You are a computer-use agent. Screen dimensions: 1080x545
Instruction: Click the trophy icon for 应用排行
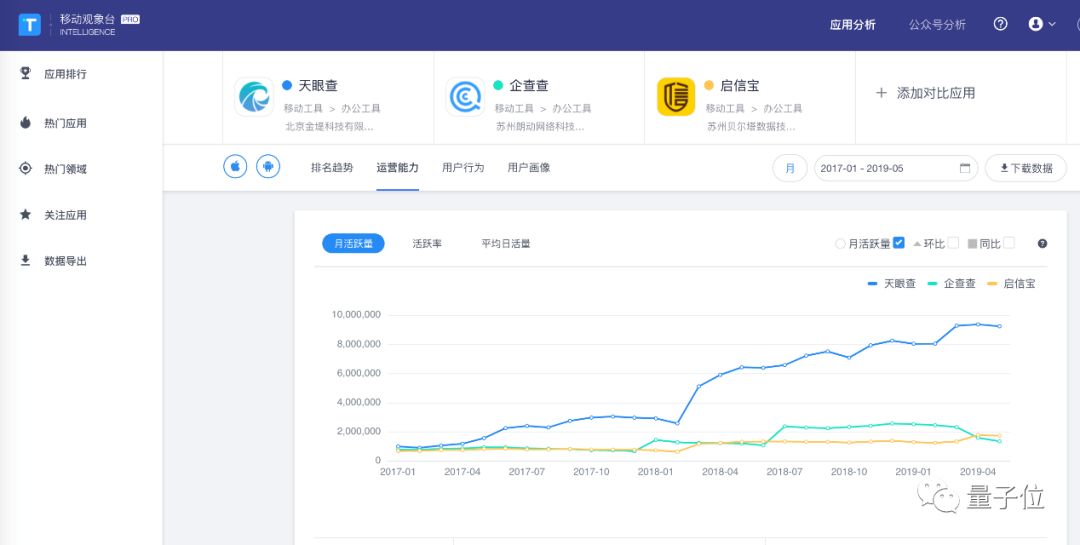tap(25, 73)
